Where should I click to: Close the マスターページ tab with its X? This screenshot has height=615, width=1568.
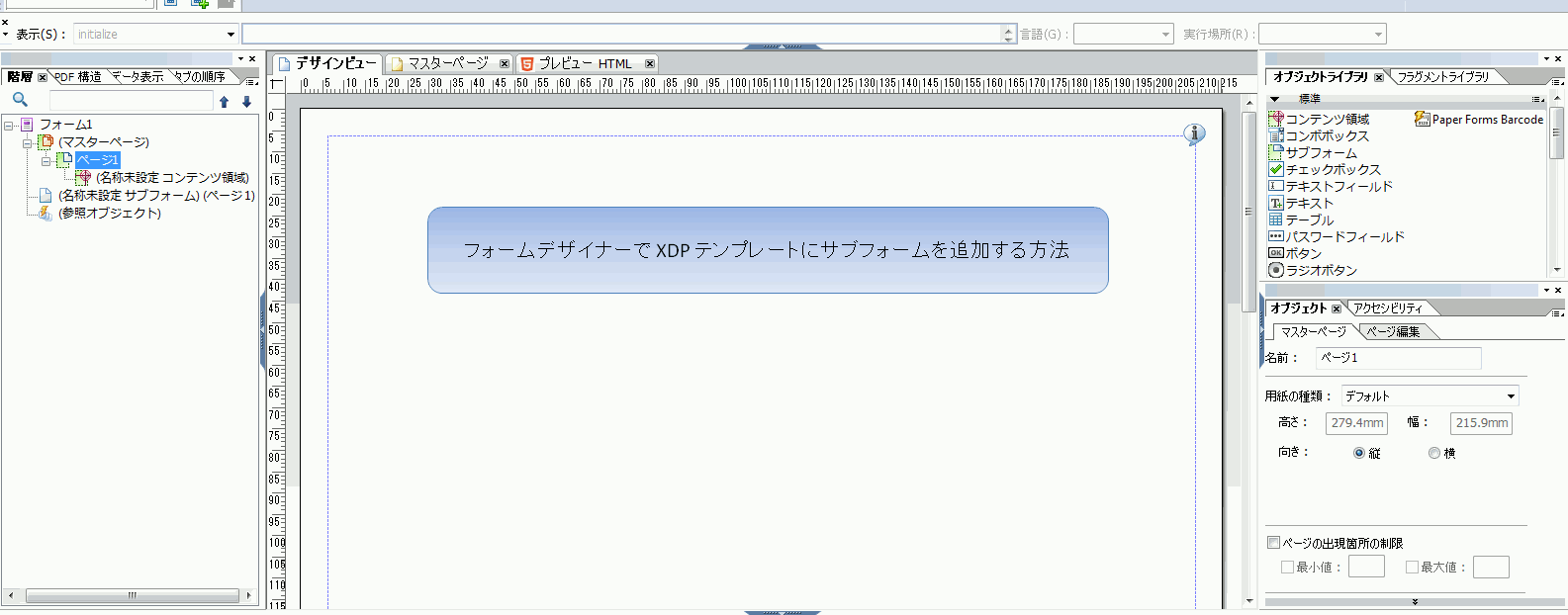click(x=505, y=63)
